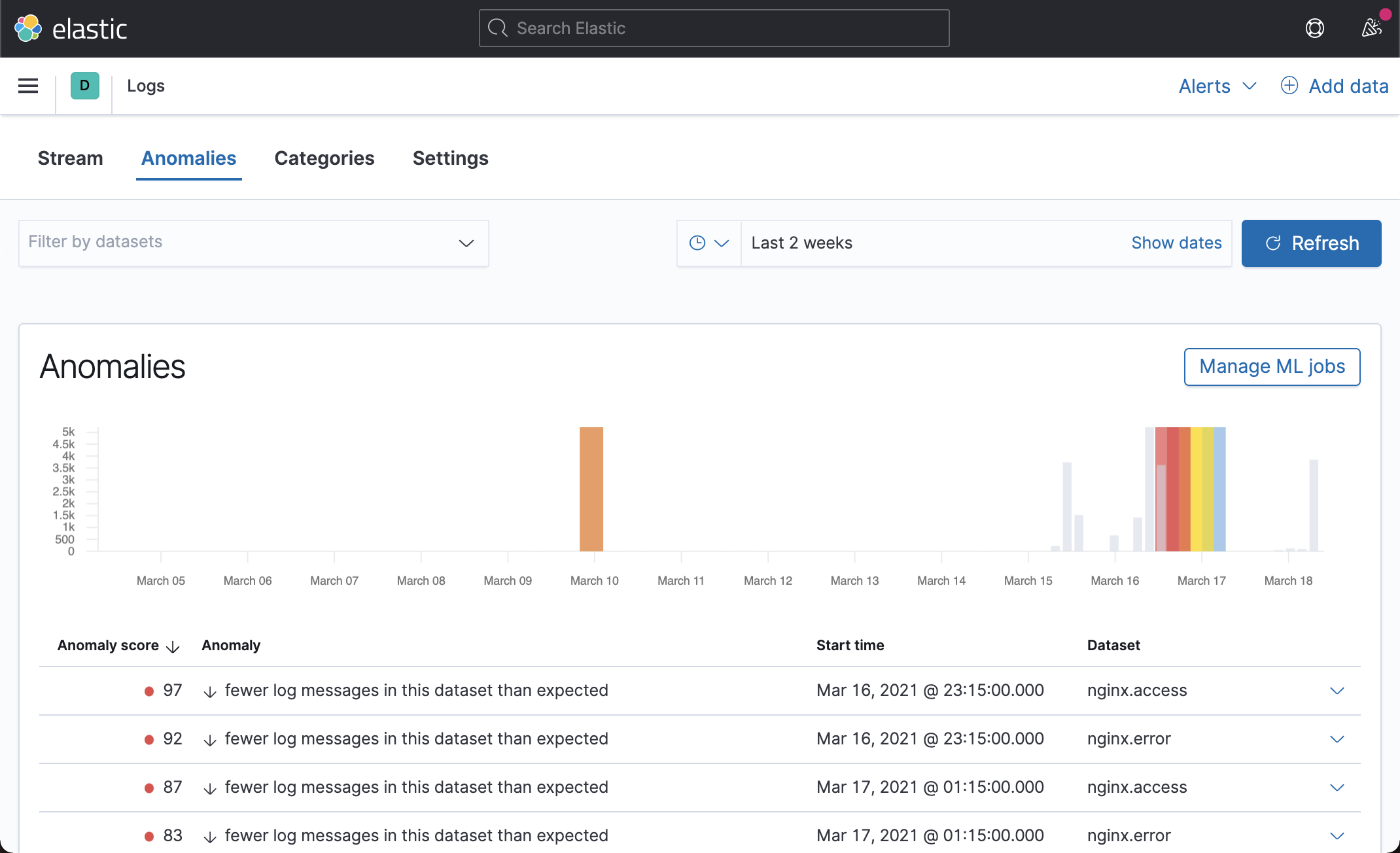Select the green 'D' space avatar
Screen dimensions: 1400x853
point(84,86)
